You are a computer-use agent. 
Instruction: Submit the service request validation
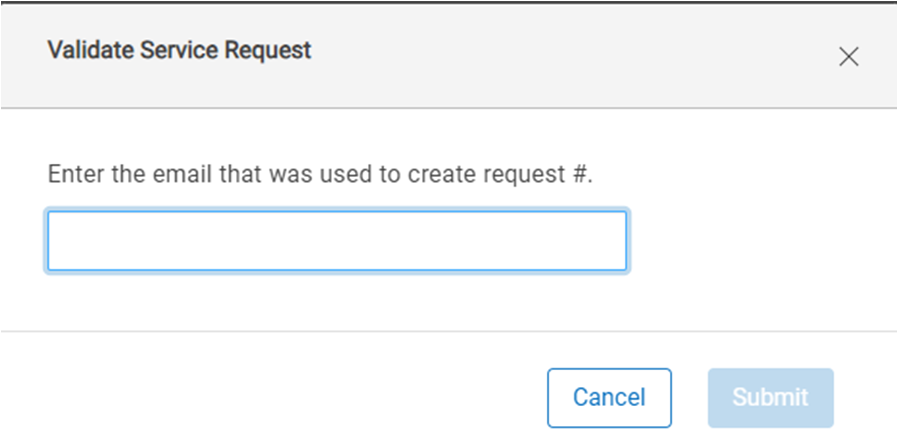coord(770,397)
